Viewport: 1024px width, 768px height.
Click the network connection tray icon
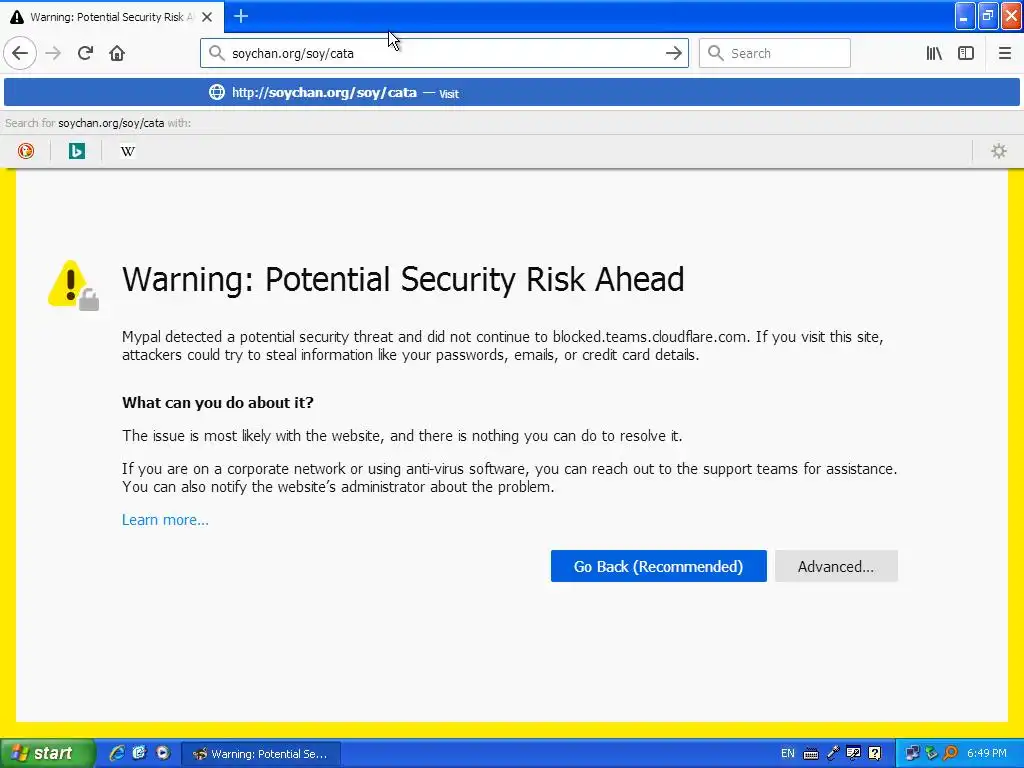(x=912, y=754)
